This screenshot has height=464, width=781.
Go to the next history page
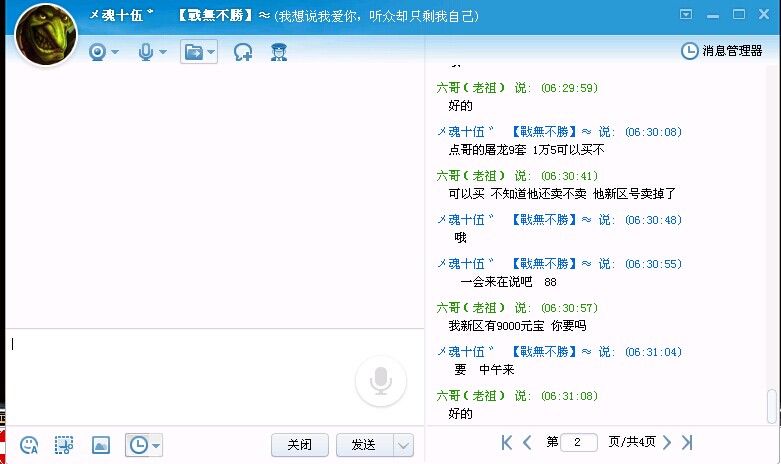667,442
